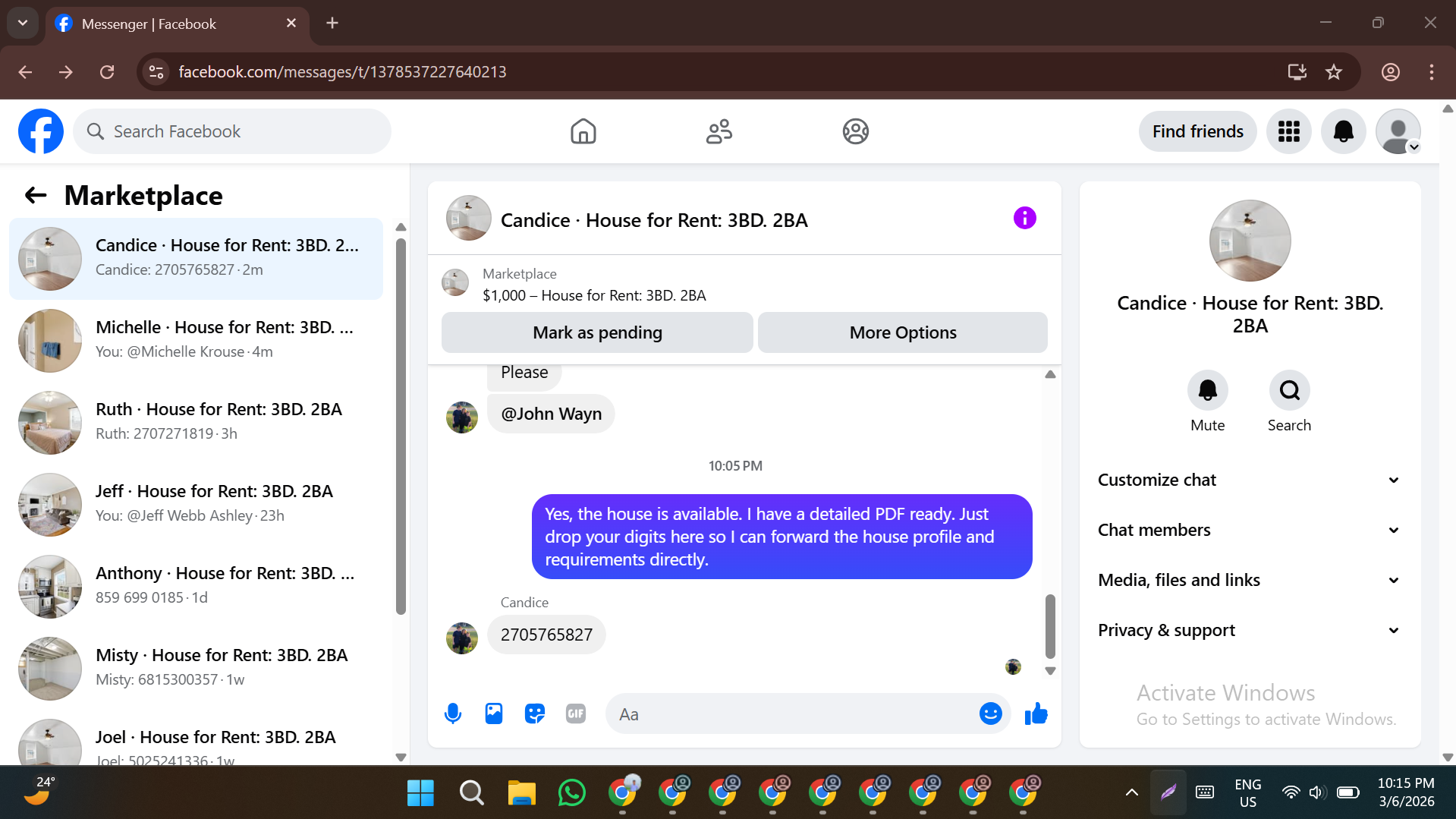Click Find friends button

(1197, 131)
